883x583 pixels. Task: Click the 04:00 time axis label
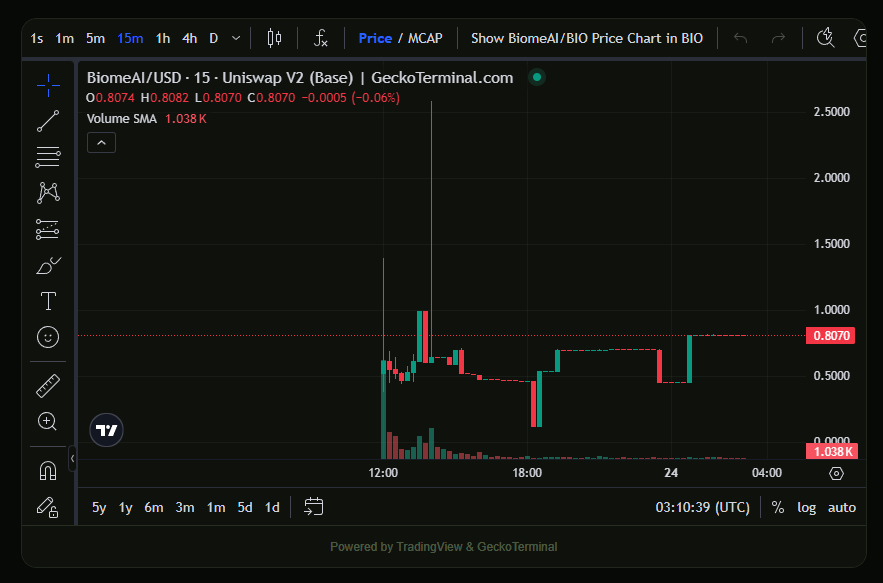coord(767,473)
